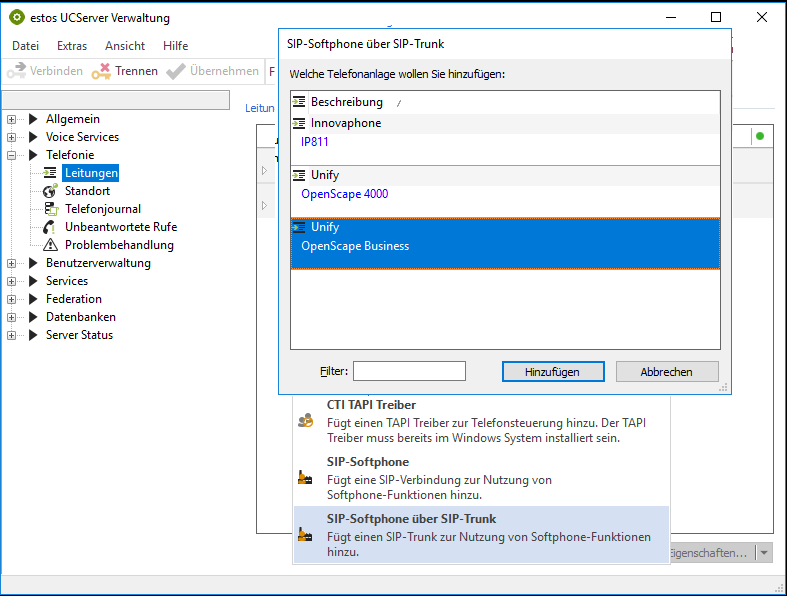Click the Leitungen tree icon
This screenshot has width=787, height=596.
tap(50, 173)
